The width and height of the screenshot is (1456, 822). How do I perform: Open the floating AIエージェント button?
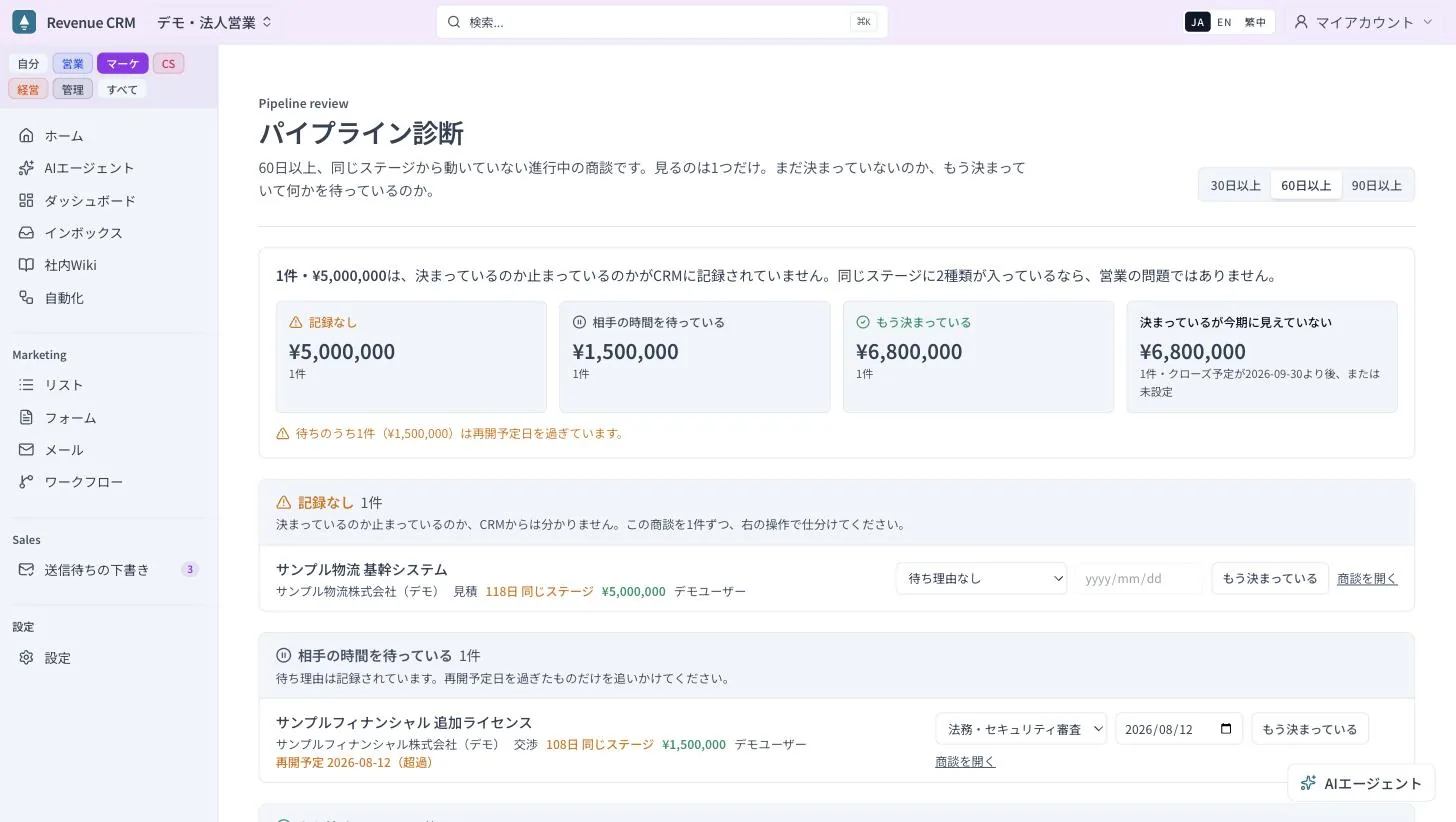[x=1361, y=783]
